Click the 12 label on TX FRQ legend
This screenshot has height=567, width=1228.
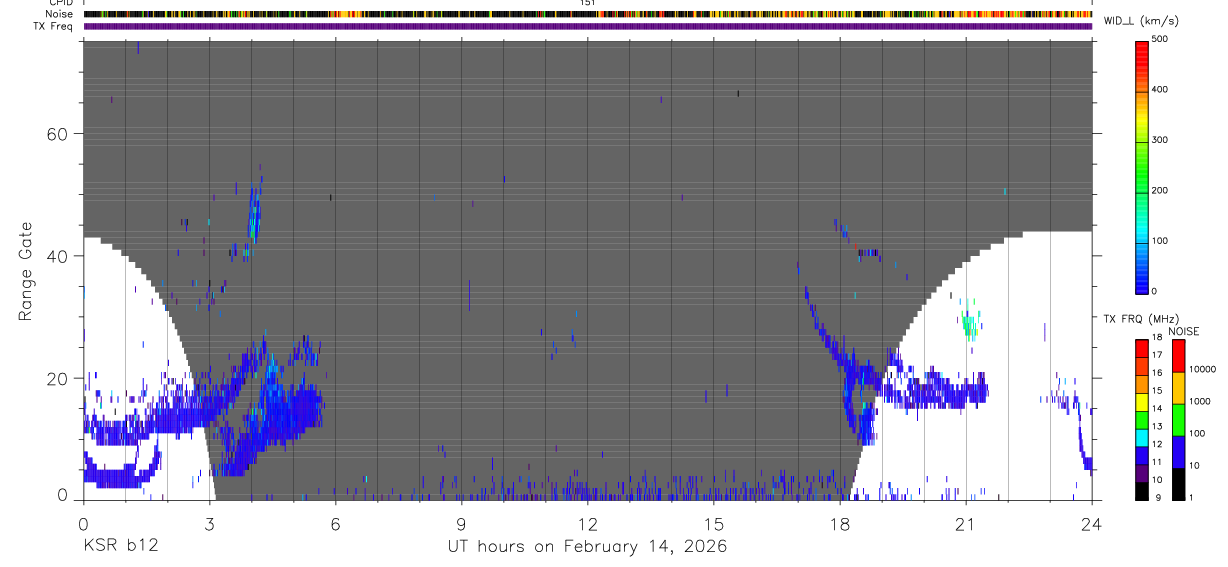tap(1158, 444)
